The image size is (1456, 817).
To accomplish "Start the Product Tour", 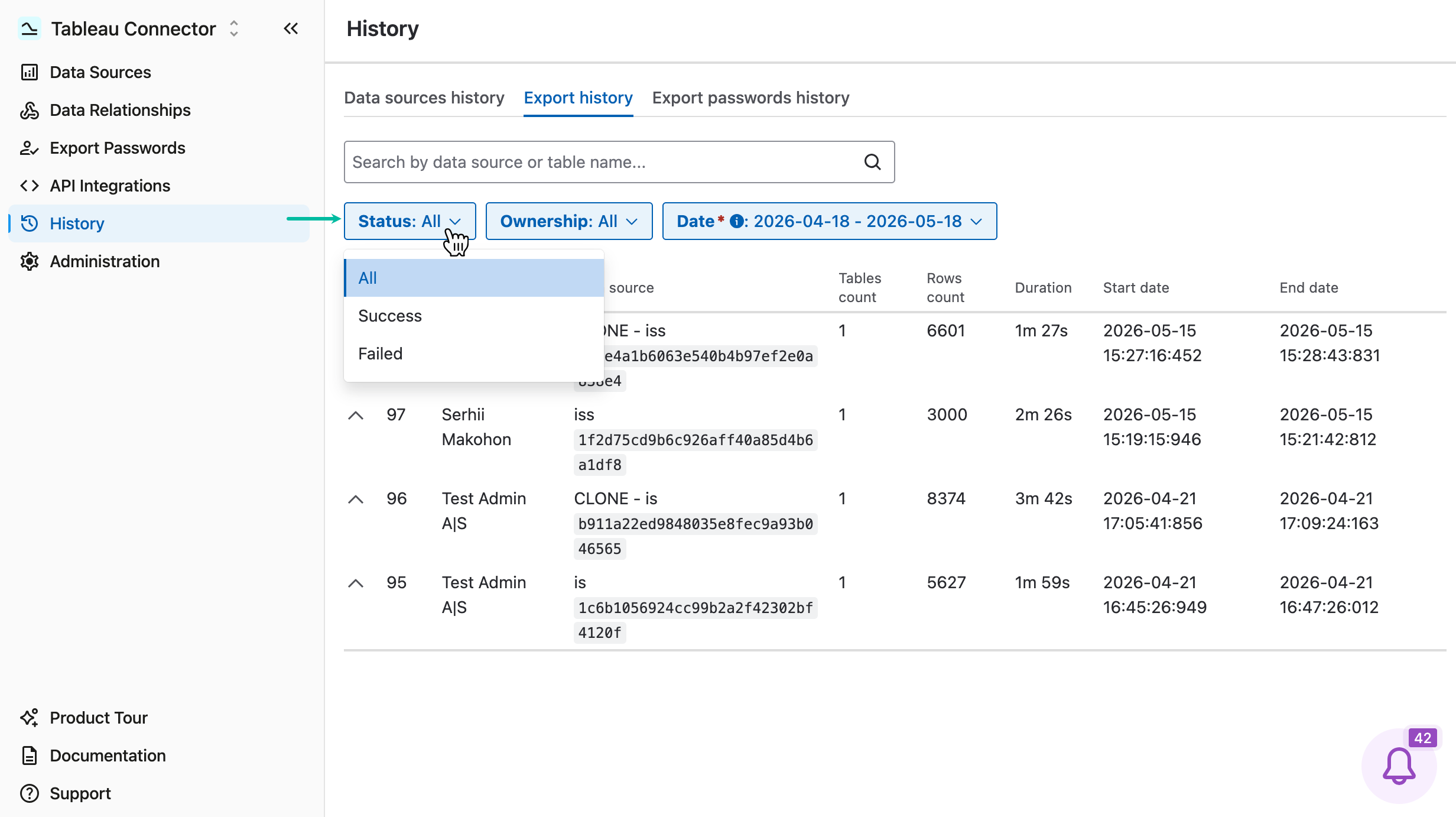I will point(99,718).
